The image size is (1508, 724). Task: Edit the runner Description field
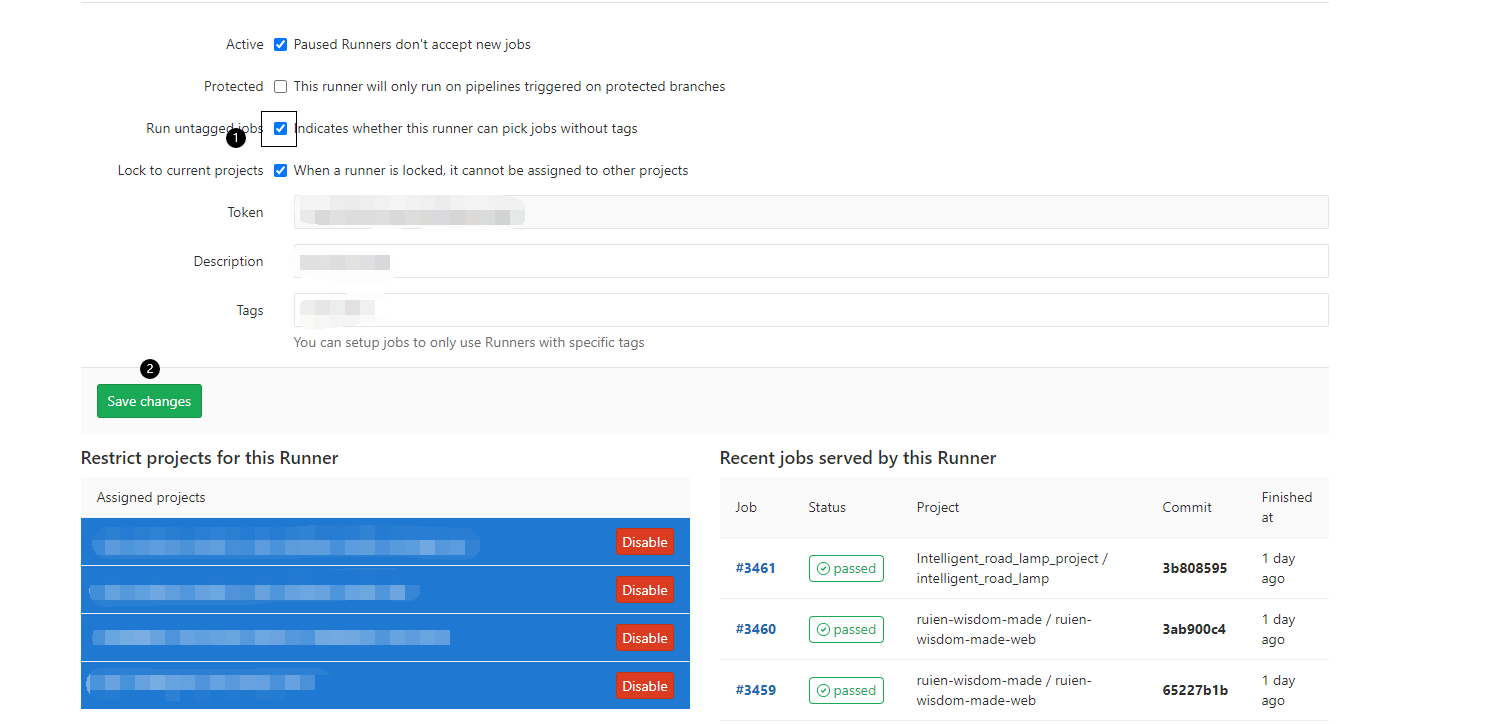click(811, 261)
